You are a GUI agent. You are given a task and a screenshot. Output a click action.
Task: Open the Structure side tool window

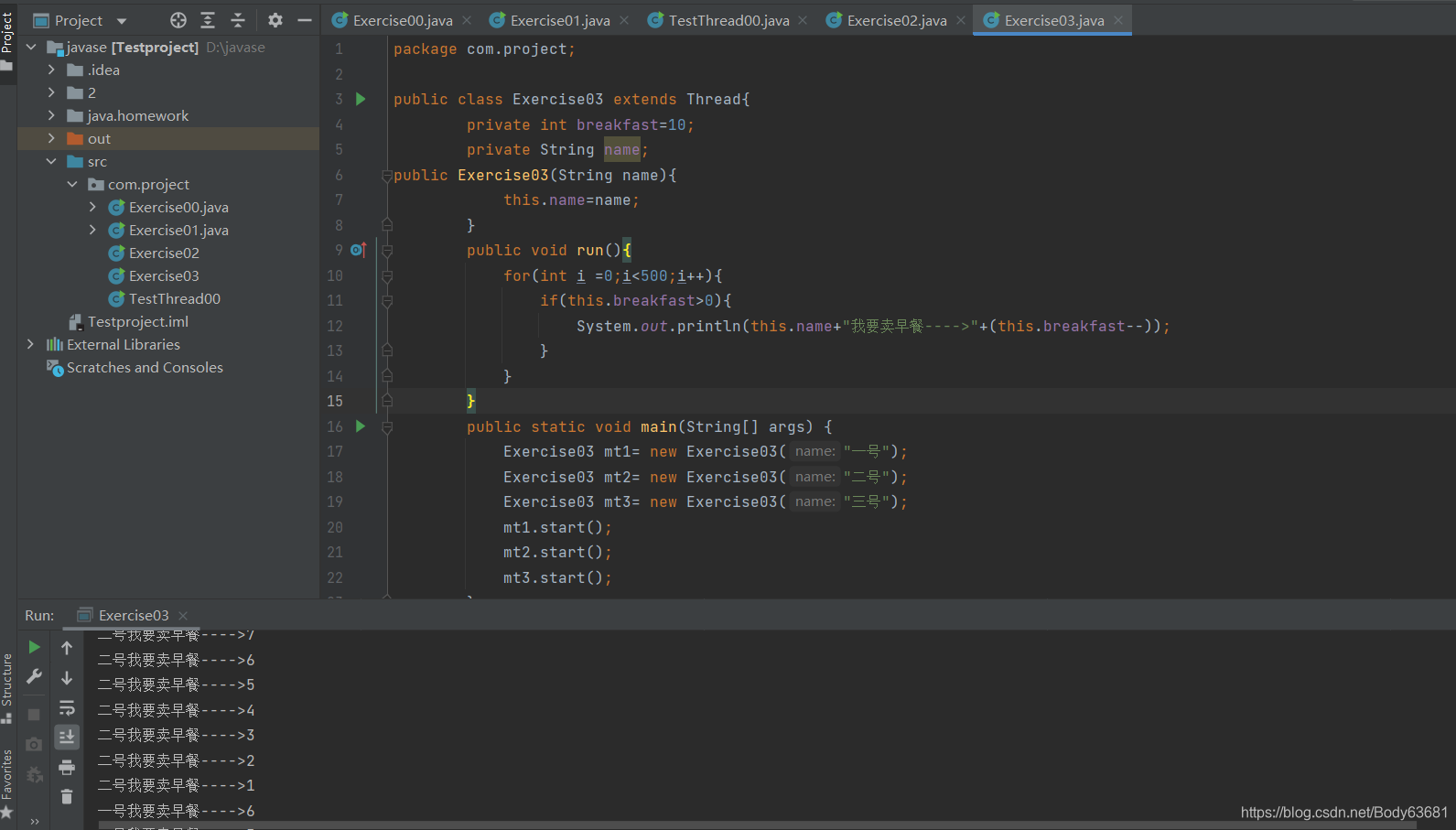pos(7,686)
